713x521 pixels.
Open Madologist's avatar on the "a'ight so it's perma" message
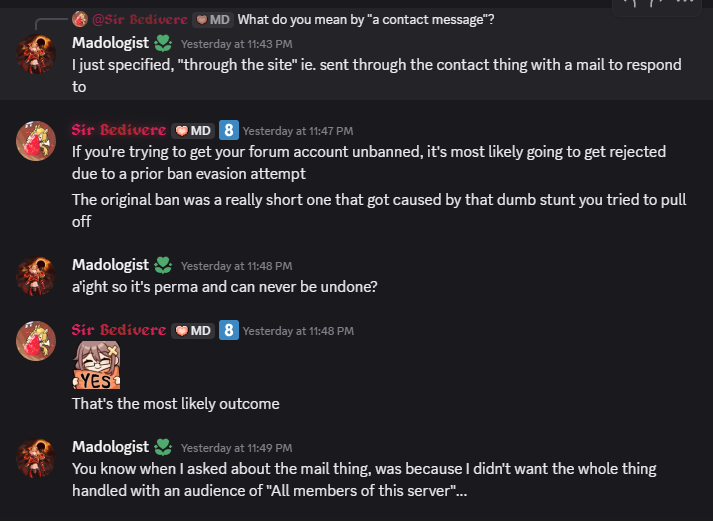[x=35, y=276]
